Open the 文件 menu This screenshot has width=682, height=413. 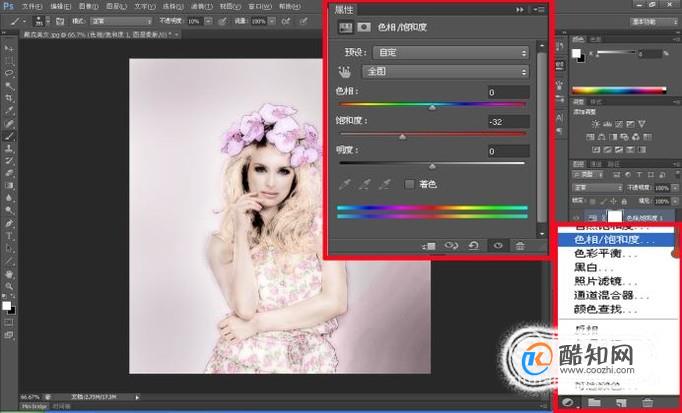click(x=32, y=6)
